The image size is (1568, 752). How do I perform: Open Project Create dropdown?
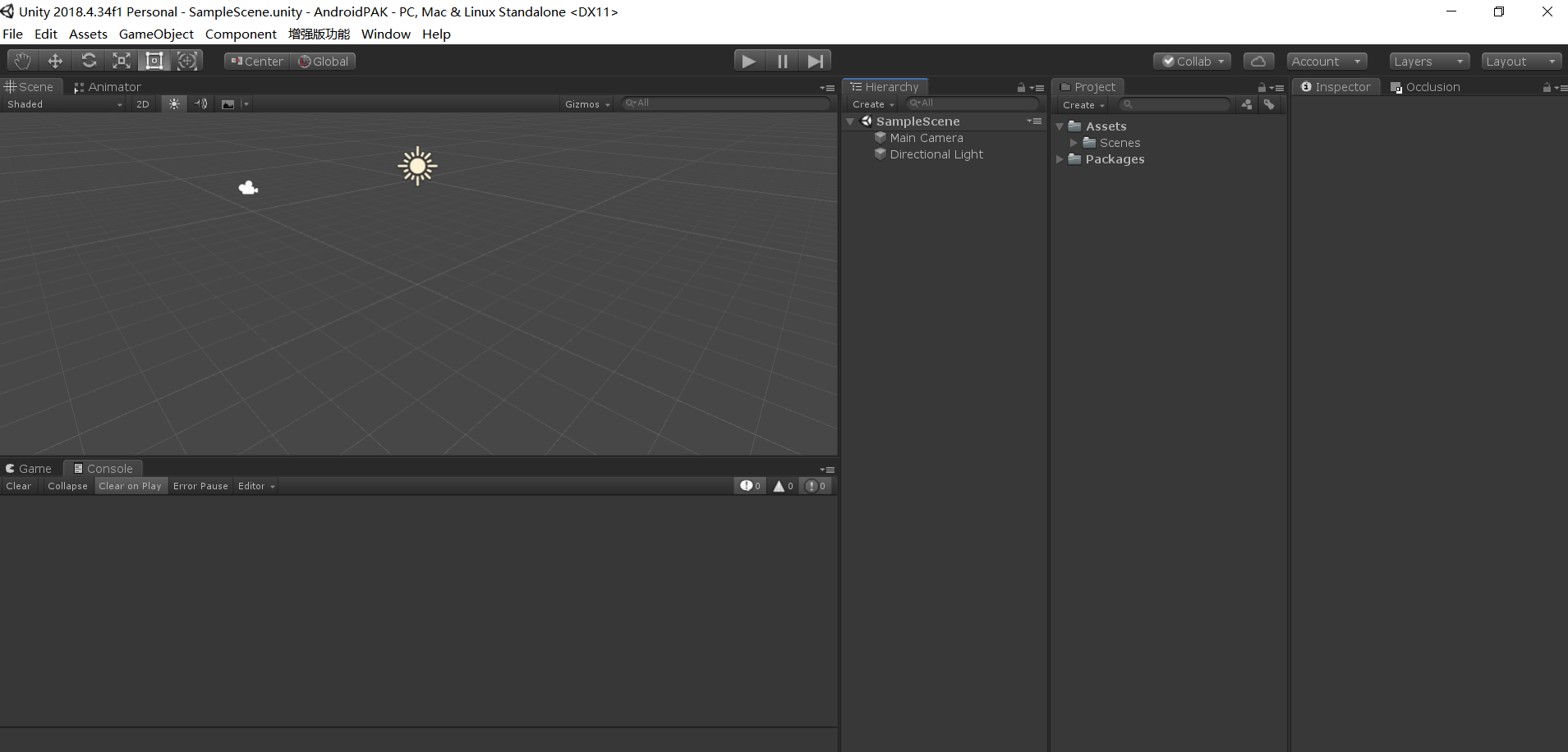click(x=1083, y=105)
